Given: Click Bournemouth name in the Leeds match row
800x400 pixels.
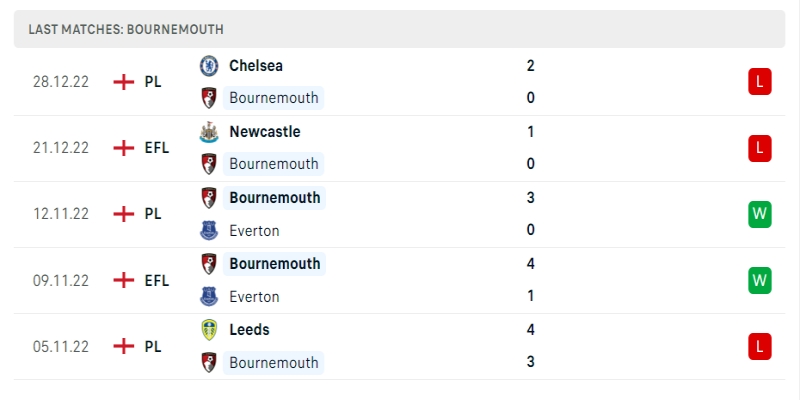Looking at the screenshot, I should click(x=273, y=363).
